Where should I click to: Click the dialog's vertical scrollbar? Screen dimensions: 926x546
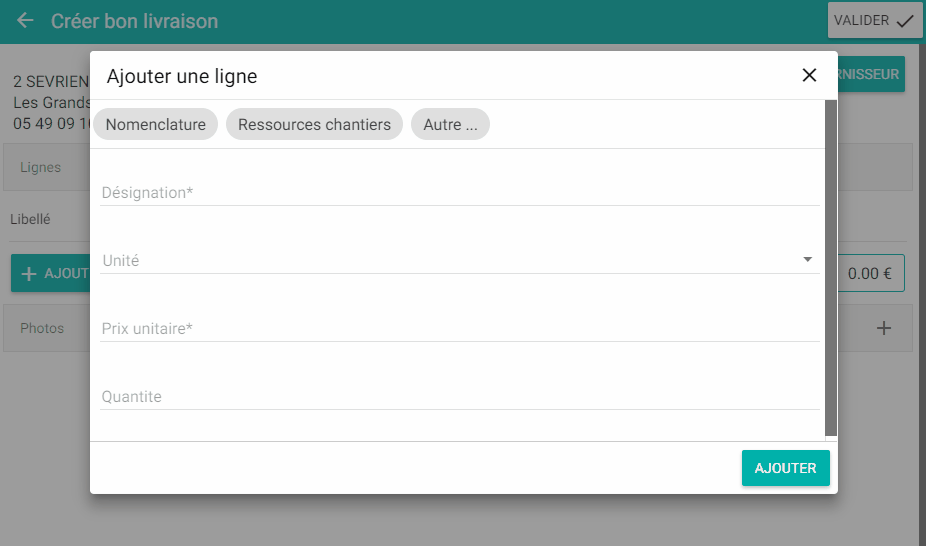click(x=830, y=268)
